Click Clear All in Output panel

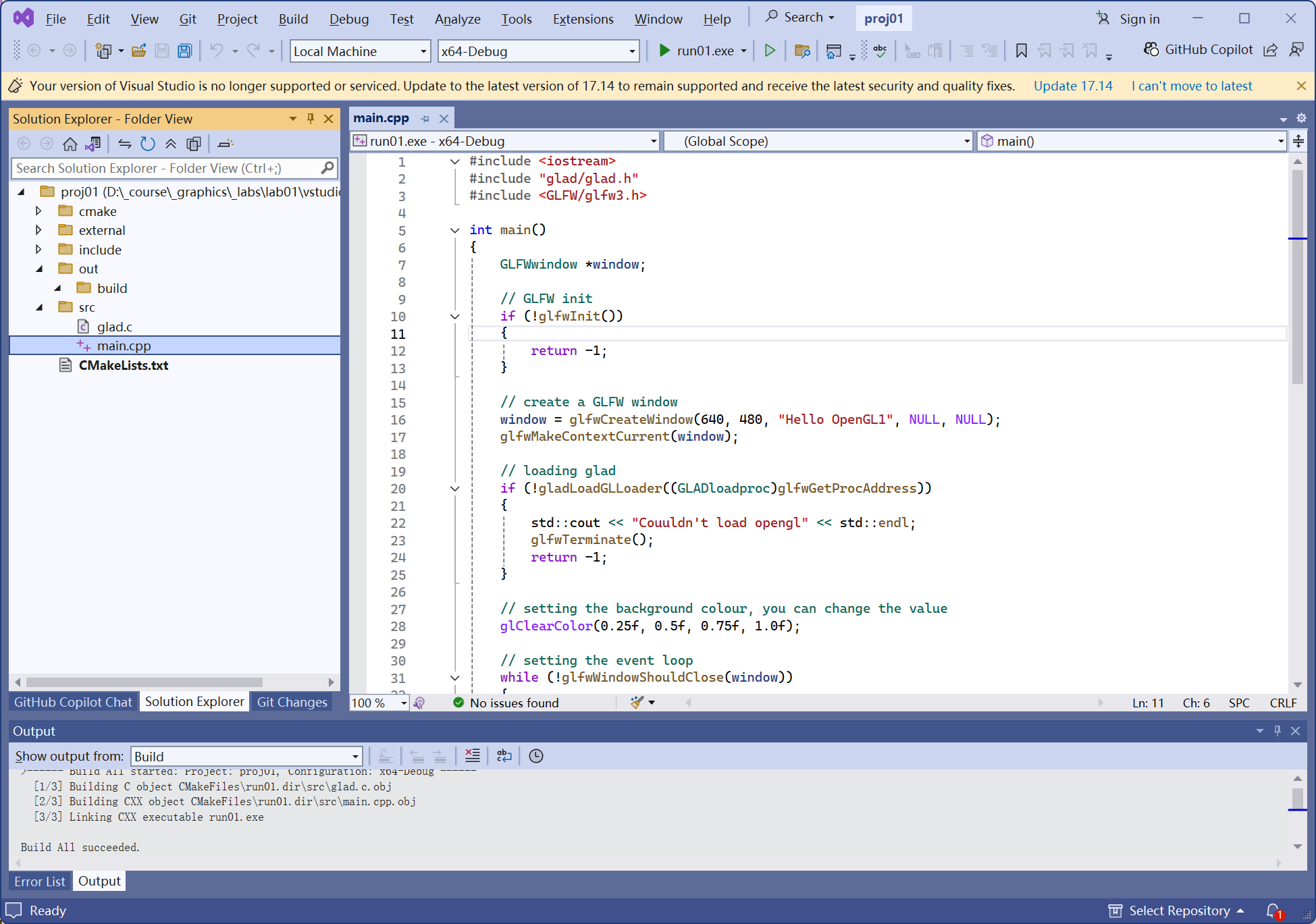(473, 756)
